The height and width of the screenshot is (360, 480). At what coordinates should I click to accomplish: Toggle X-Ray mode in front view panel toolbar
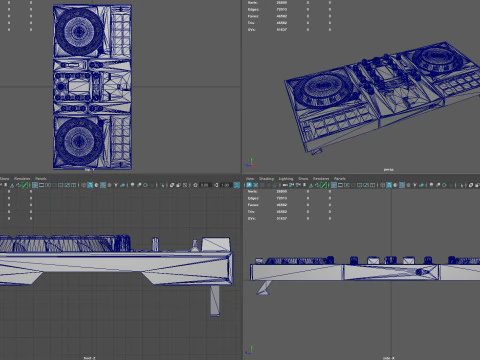pyautogui.click(x=172, y=185)
